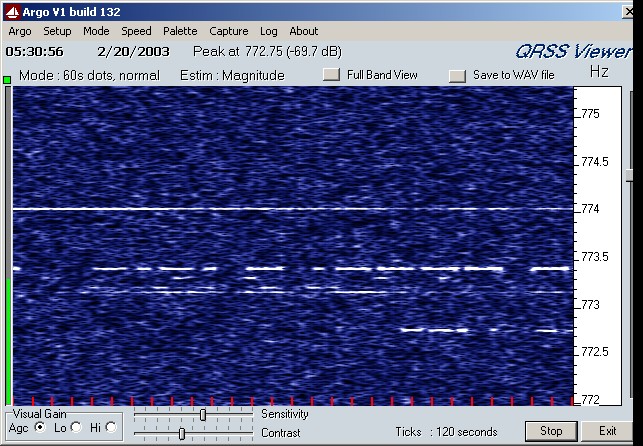
Task: Open the About menu
Action: 303,31
